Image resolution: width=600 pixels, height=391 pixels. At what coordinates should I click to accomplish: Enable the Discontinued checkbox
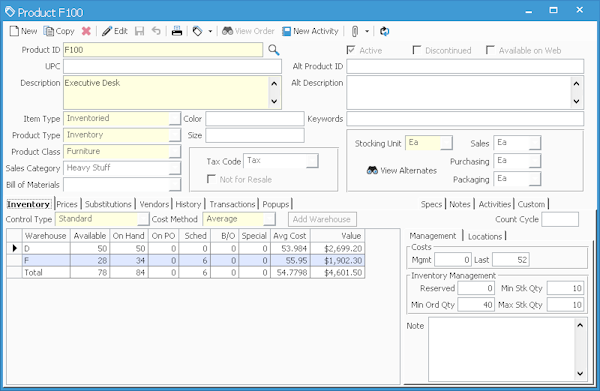[417, 50]
